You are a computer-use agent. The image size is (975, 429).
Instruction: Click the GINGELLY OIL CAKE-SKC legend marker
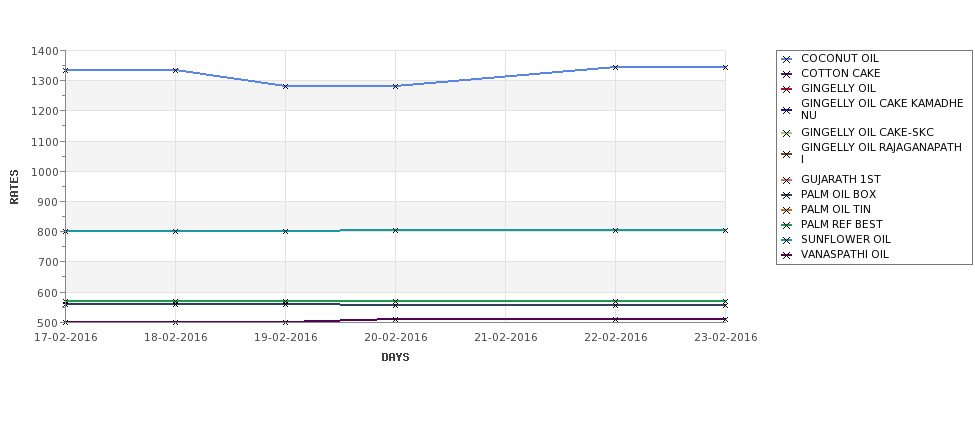787,133
